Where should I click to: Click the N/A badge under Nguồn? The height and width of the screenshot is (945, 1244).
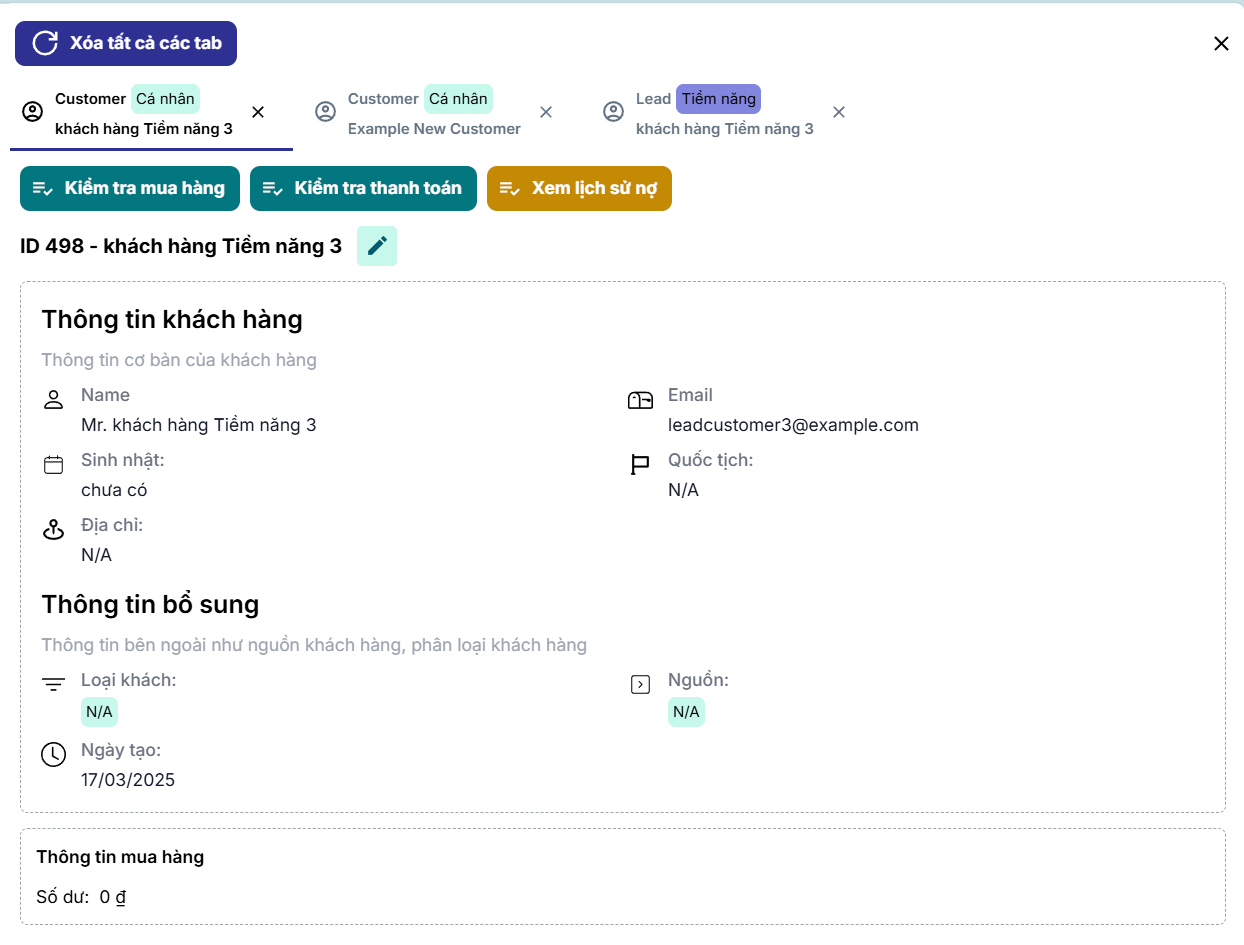pyautogui.click(x=686, y=712)
